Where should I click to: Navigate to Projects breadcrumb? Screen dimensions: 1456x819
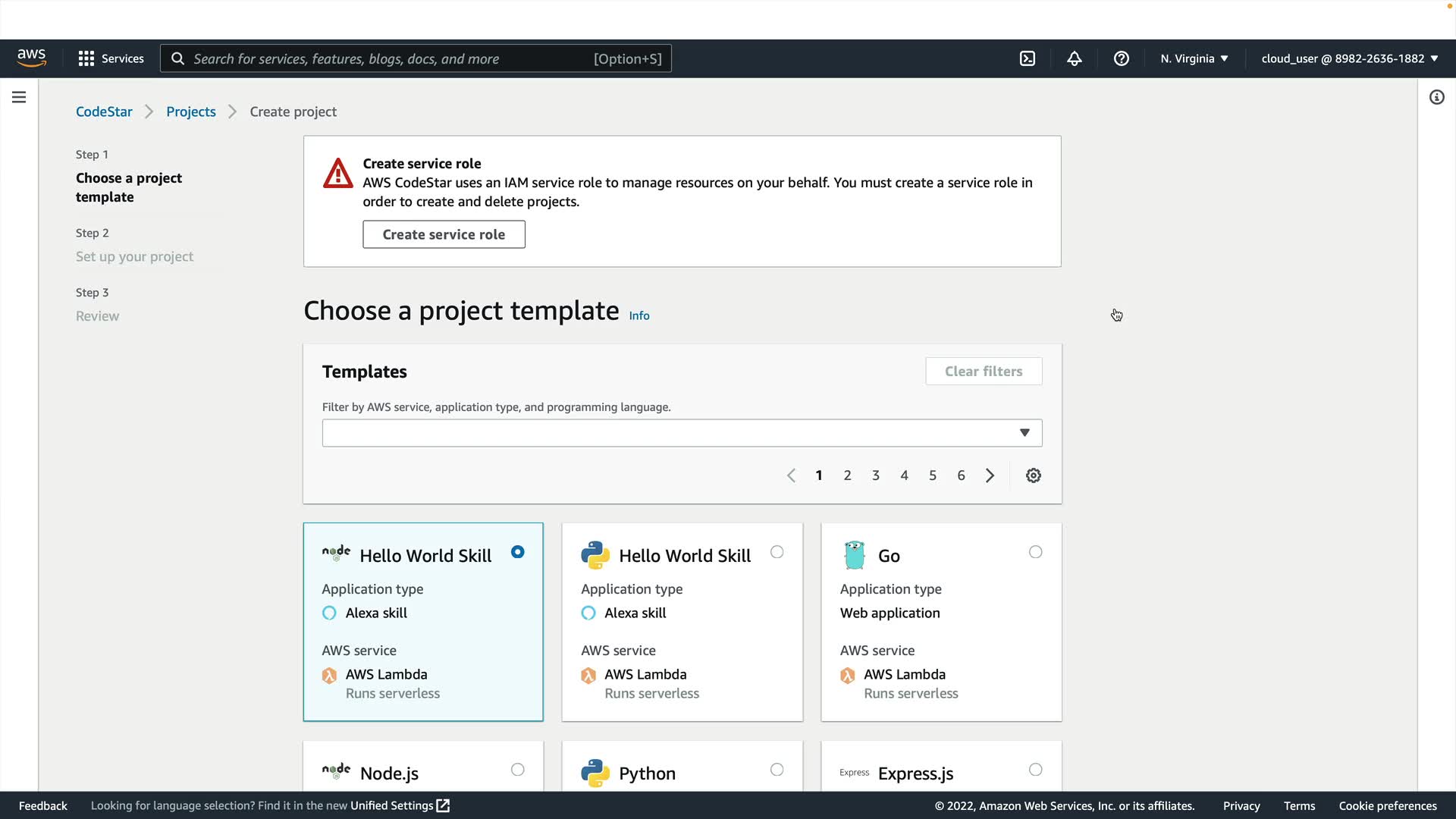191,111
